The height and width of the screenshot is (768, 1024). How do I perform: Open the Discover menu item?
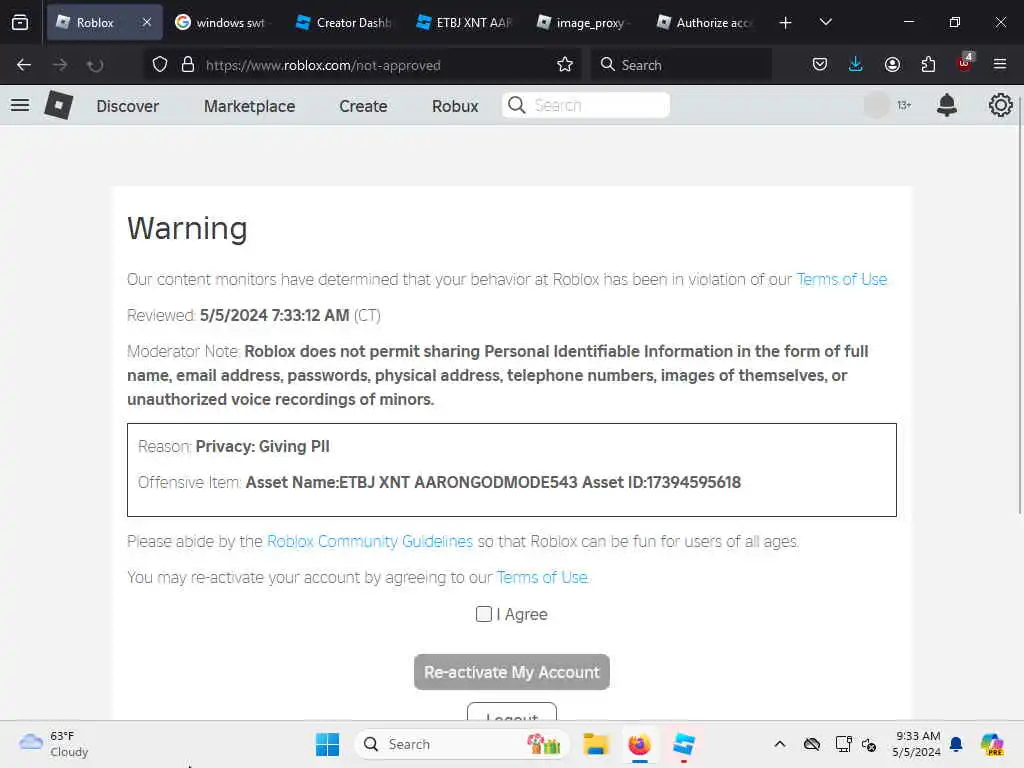(127, 106)
